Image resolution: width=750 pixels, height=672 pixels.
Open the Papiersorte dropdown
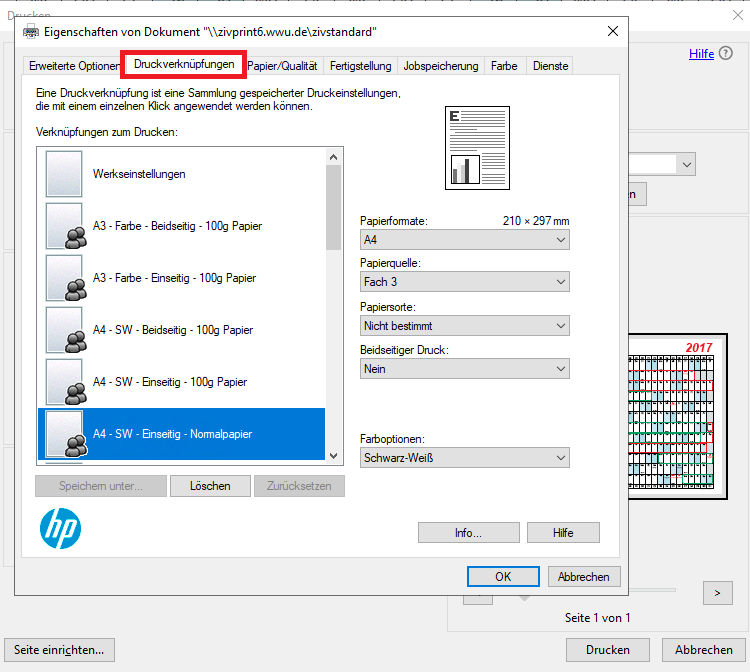[464, 326]
